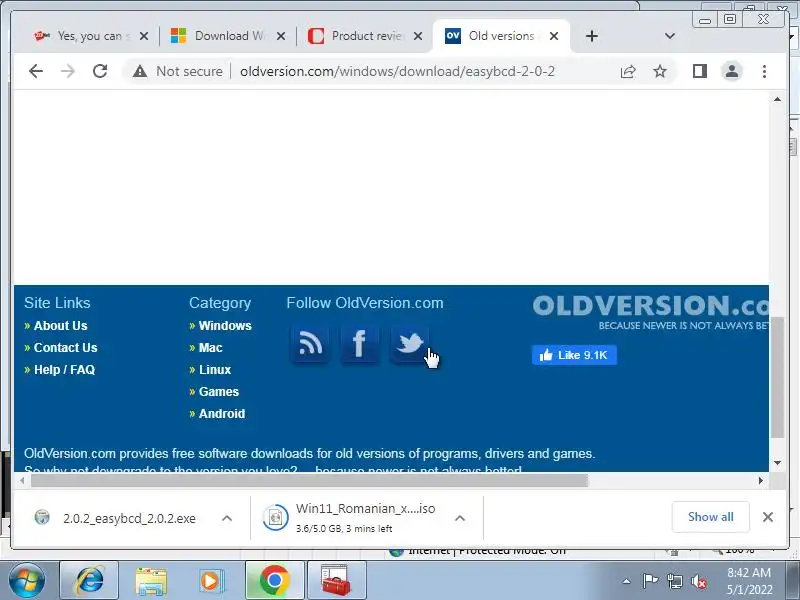Browse the Android category
800x600 pixels.
[x=222, y=413]
